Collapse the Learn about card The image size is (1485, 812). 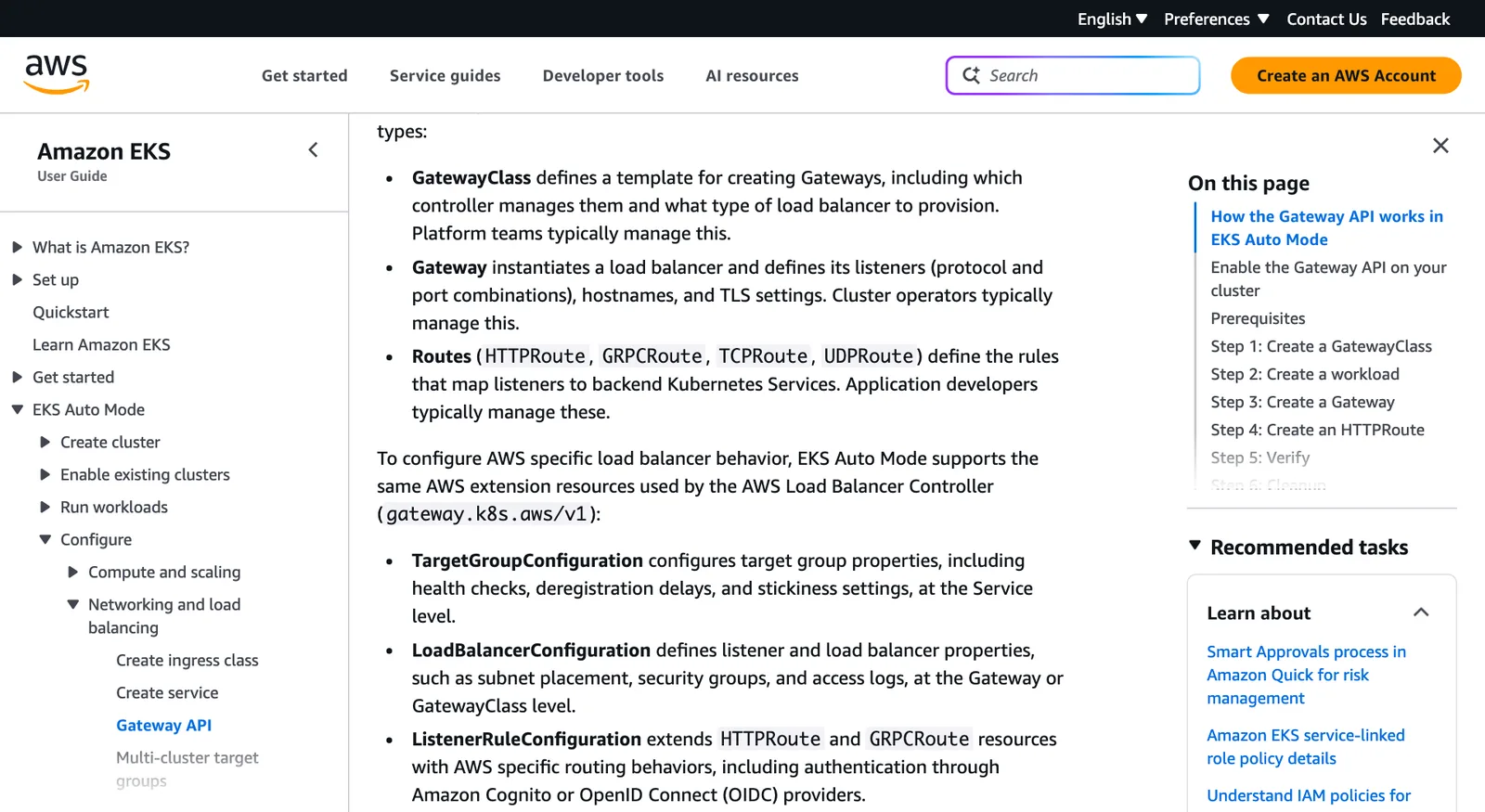tap(1421, 612)
